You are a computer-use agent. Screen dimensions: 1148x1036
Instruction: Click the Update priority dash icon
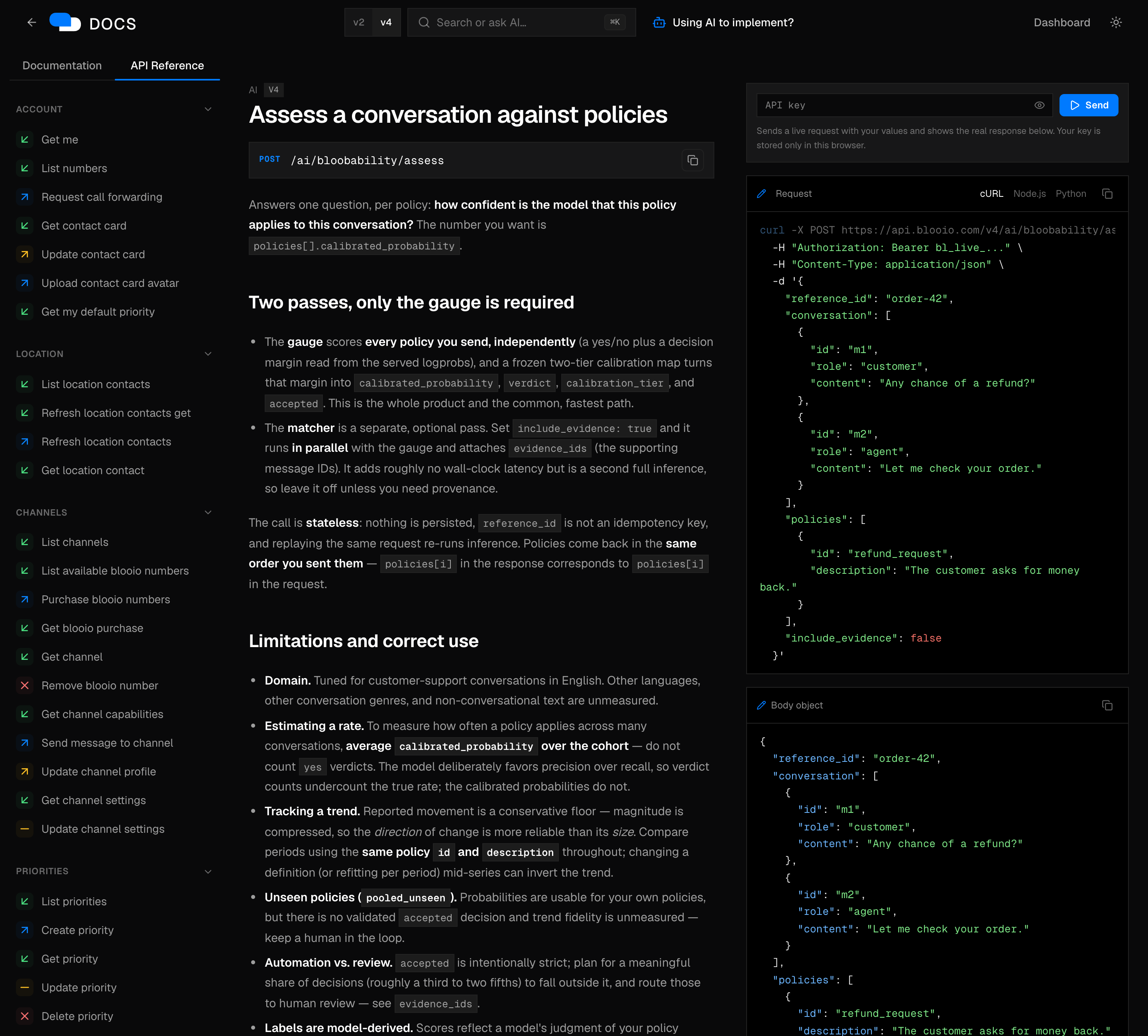coord(24,988)
